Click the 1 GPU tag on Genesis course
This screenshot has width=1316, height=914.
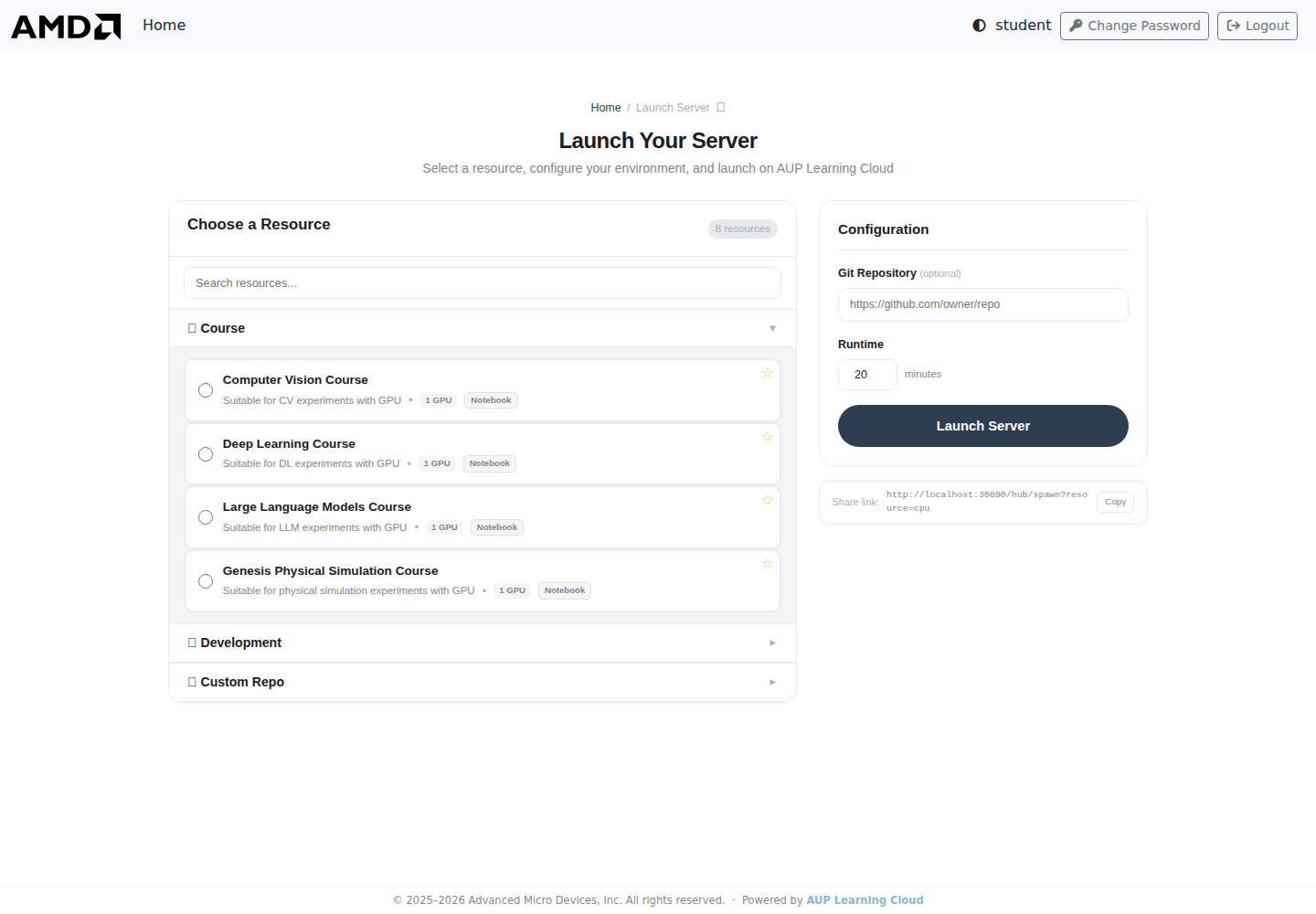(512, 590)
